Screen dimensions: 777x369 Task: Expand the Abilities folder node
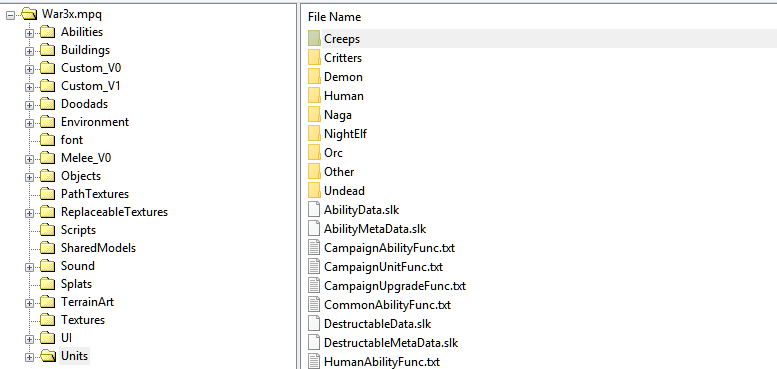click(29, 33)
